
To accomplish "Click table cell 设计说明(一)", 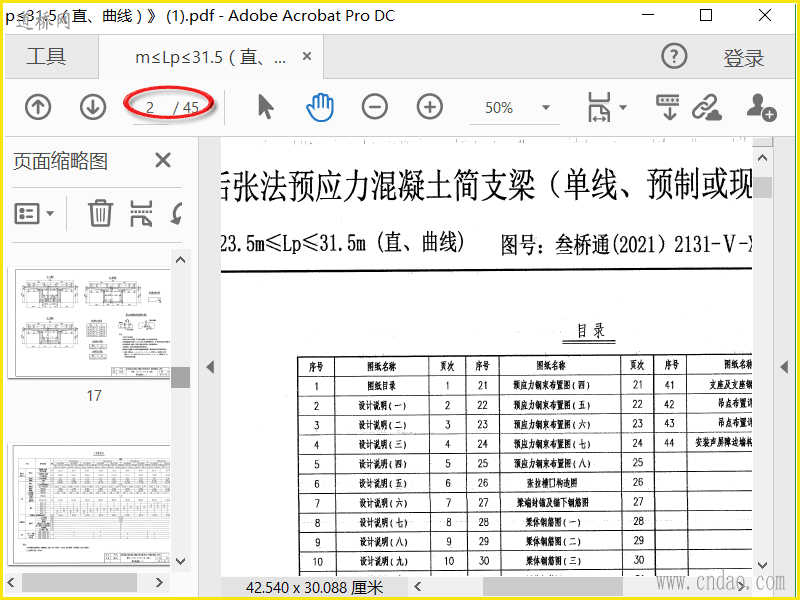I will (x=382, y=406).
